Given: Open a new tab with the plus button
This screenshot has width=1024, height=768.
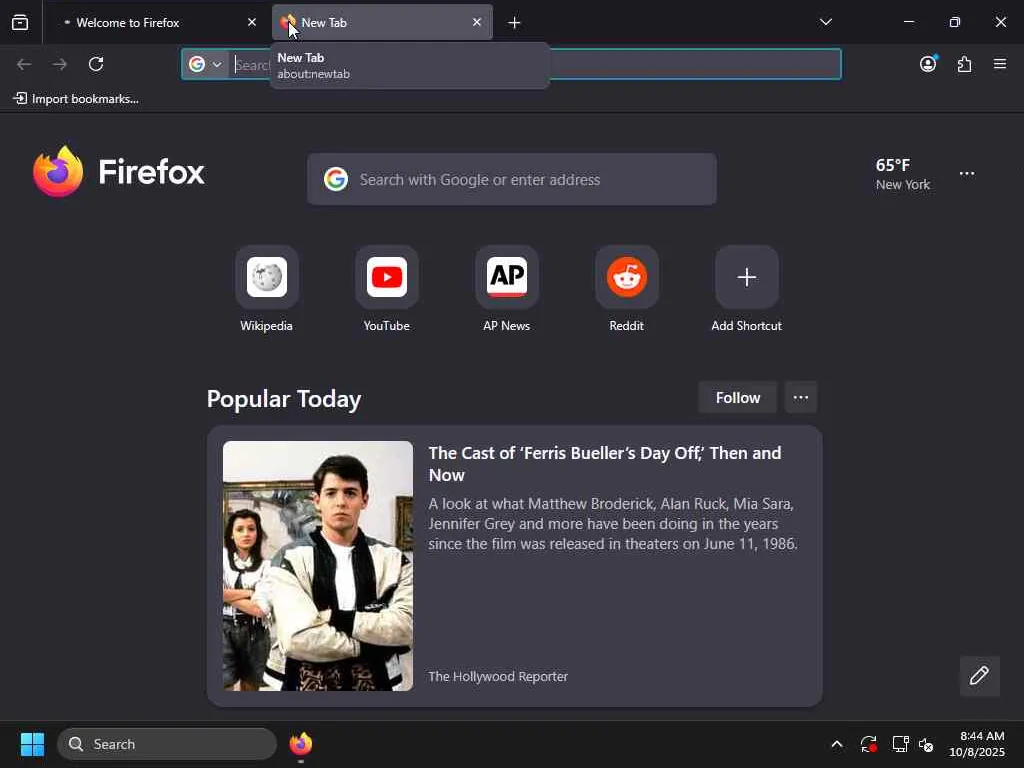Looking at the screenshot, I should [515, 23].
